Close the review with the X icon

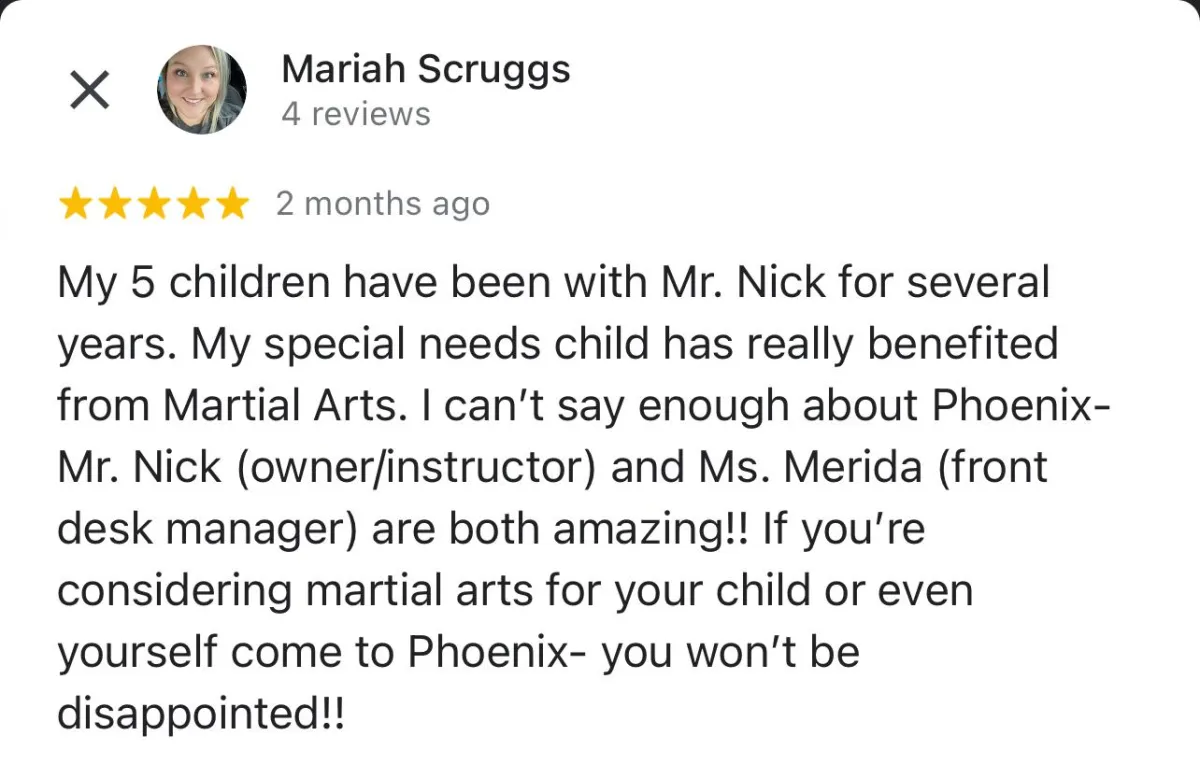click(x=90, y=91)
